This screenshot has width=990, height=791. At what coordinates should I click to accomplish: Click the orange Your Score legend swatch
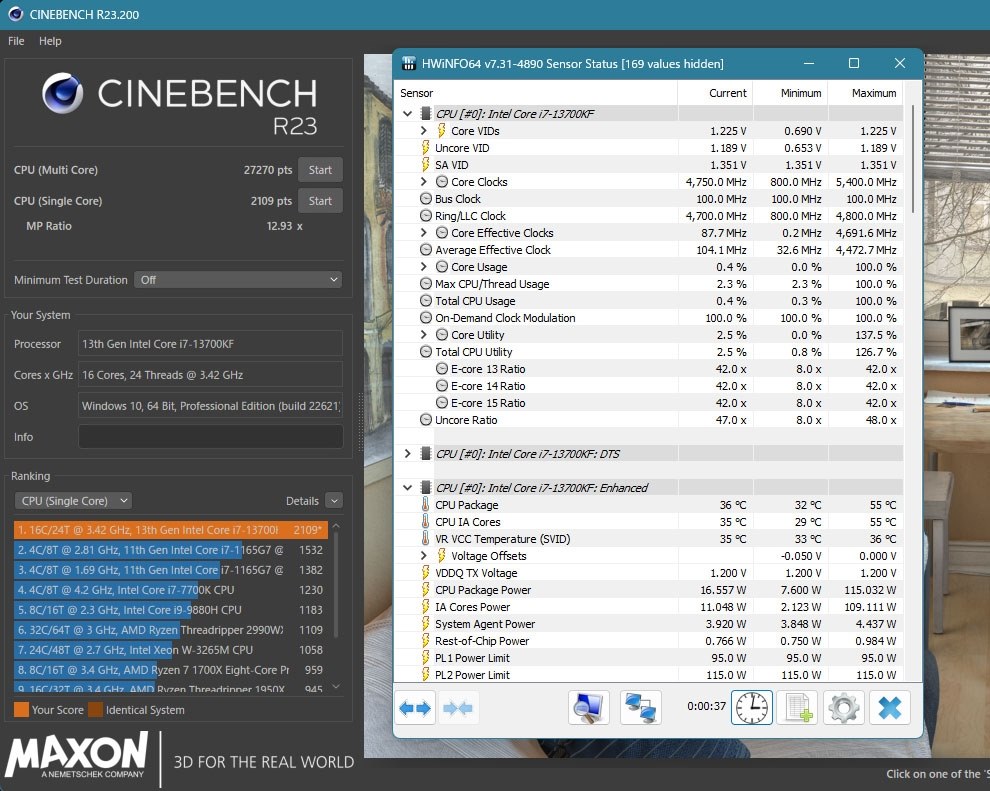(x=21, y=710)
